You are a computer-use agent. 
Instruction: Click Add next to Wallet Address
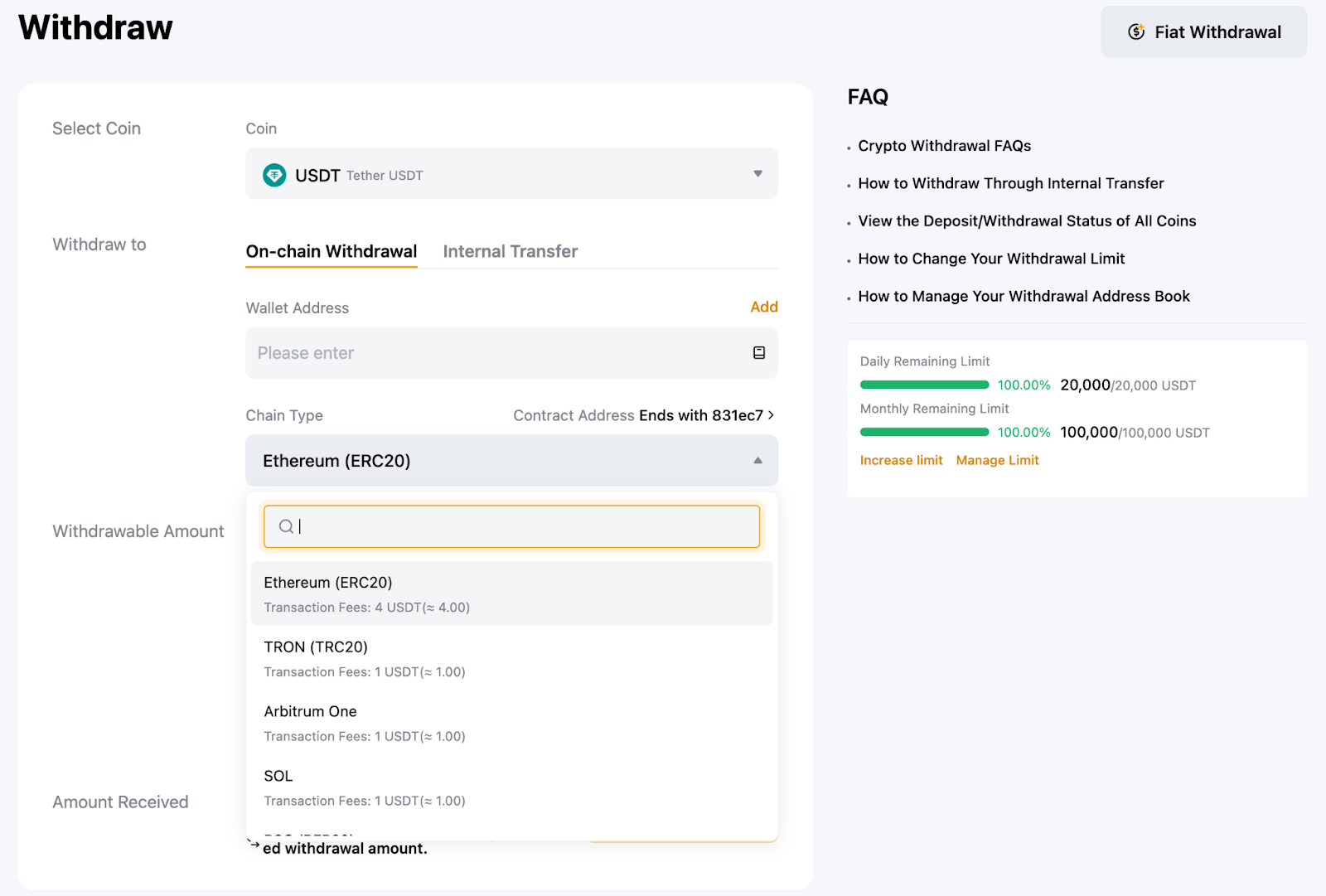coord(764,307)
